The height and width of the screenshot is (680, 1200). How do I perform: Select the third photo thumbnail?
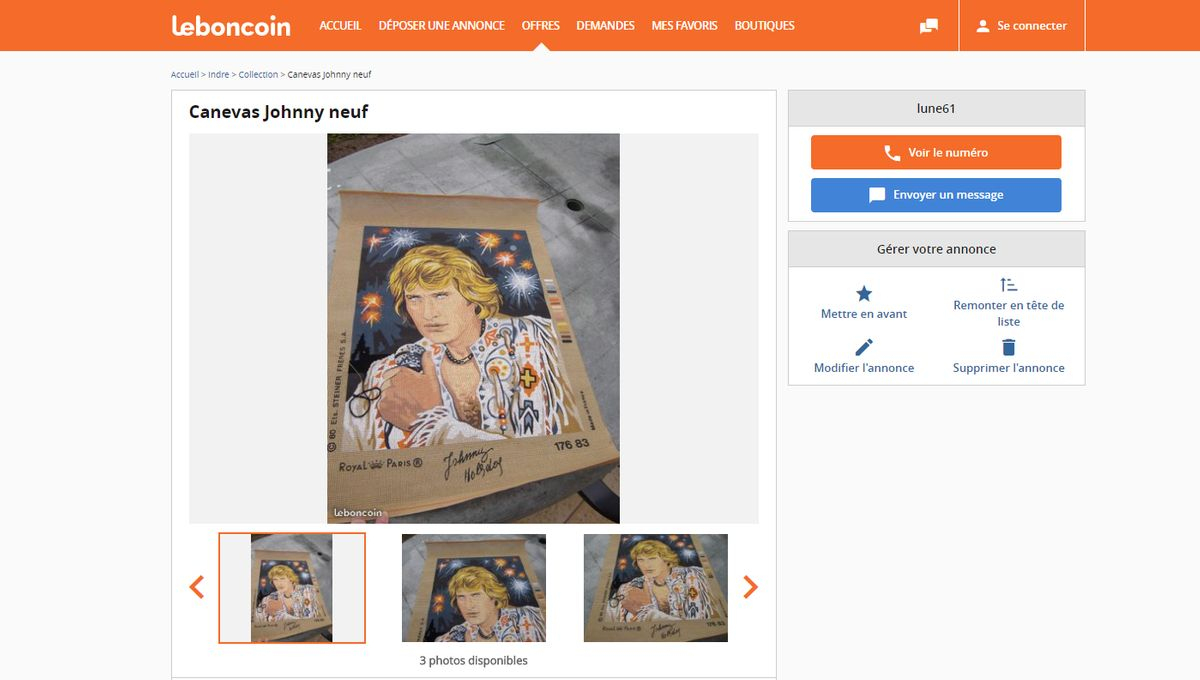[x=656, y=588]
